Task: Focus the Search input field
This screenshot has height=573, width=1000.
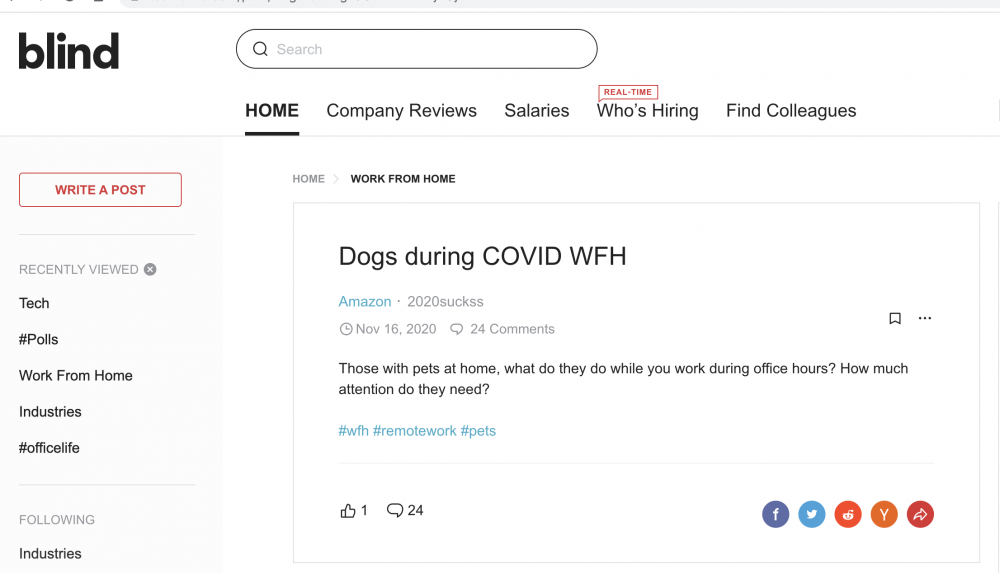Action: (x=416, y=49)
